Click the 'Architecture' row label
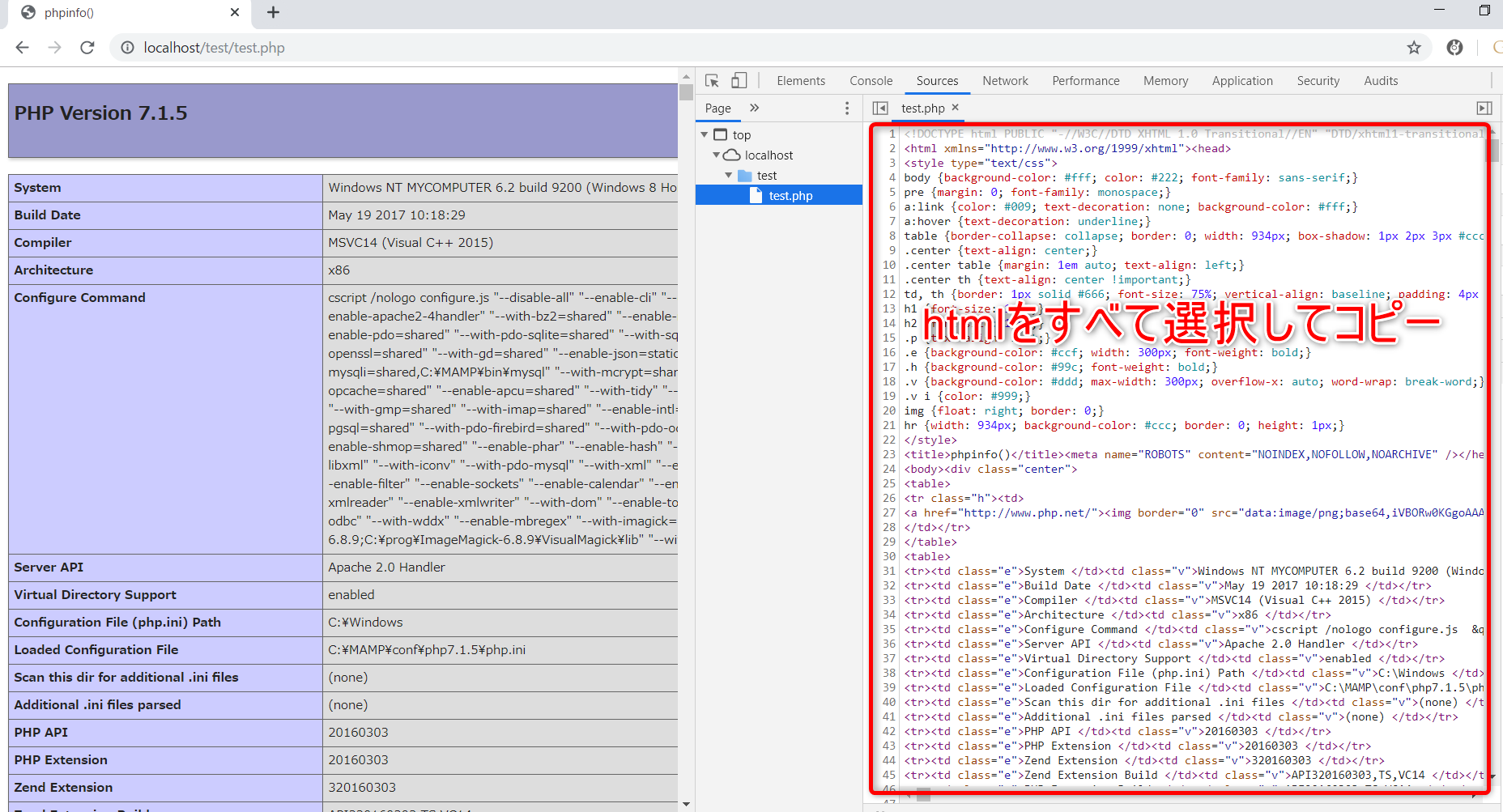The image size is (1503, 812). [x=53, y=270]
